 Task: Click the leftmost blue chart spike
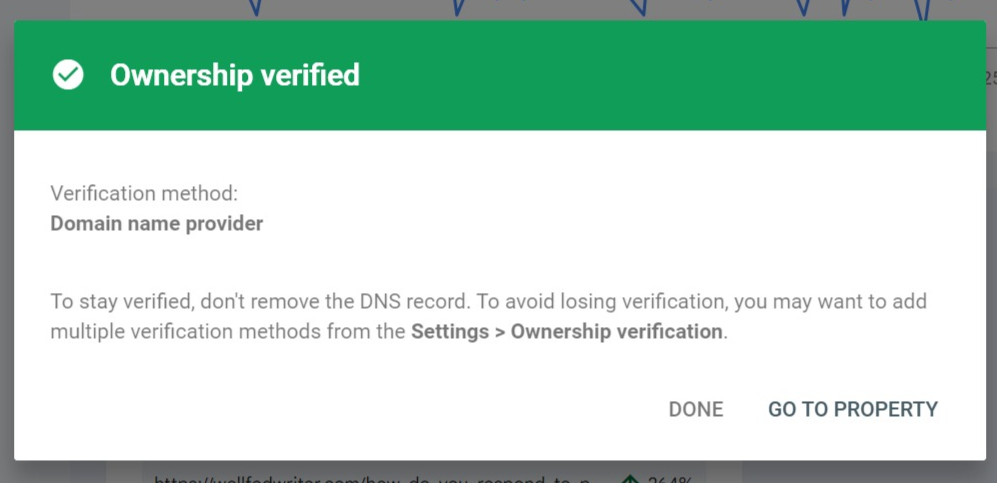pos(254,9)
